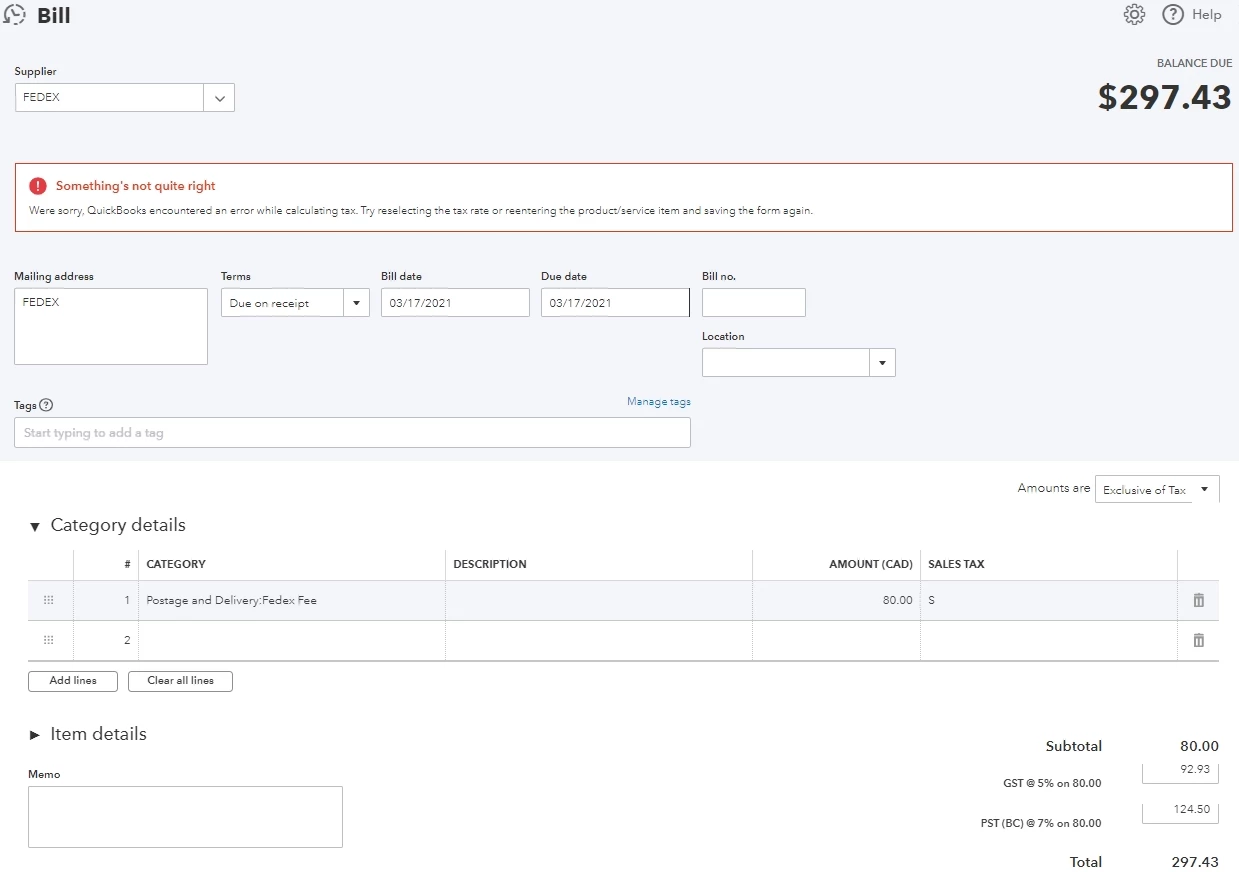The image size is (1239, 872).
Task: Collapse the Category details section
Action: tap(35, 526)
